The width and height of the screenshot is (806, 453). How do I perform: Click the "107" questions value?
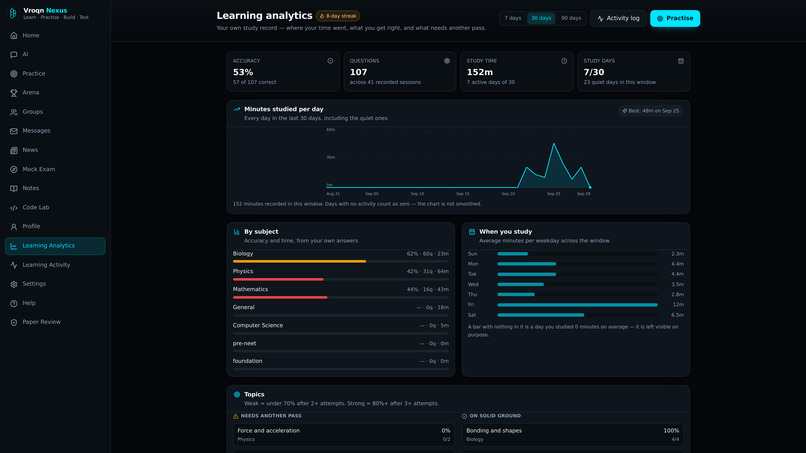click(358, 73)
